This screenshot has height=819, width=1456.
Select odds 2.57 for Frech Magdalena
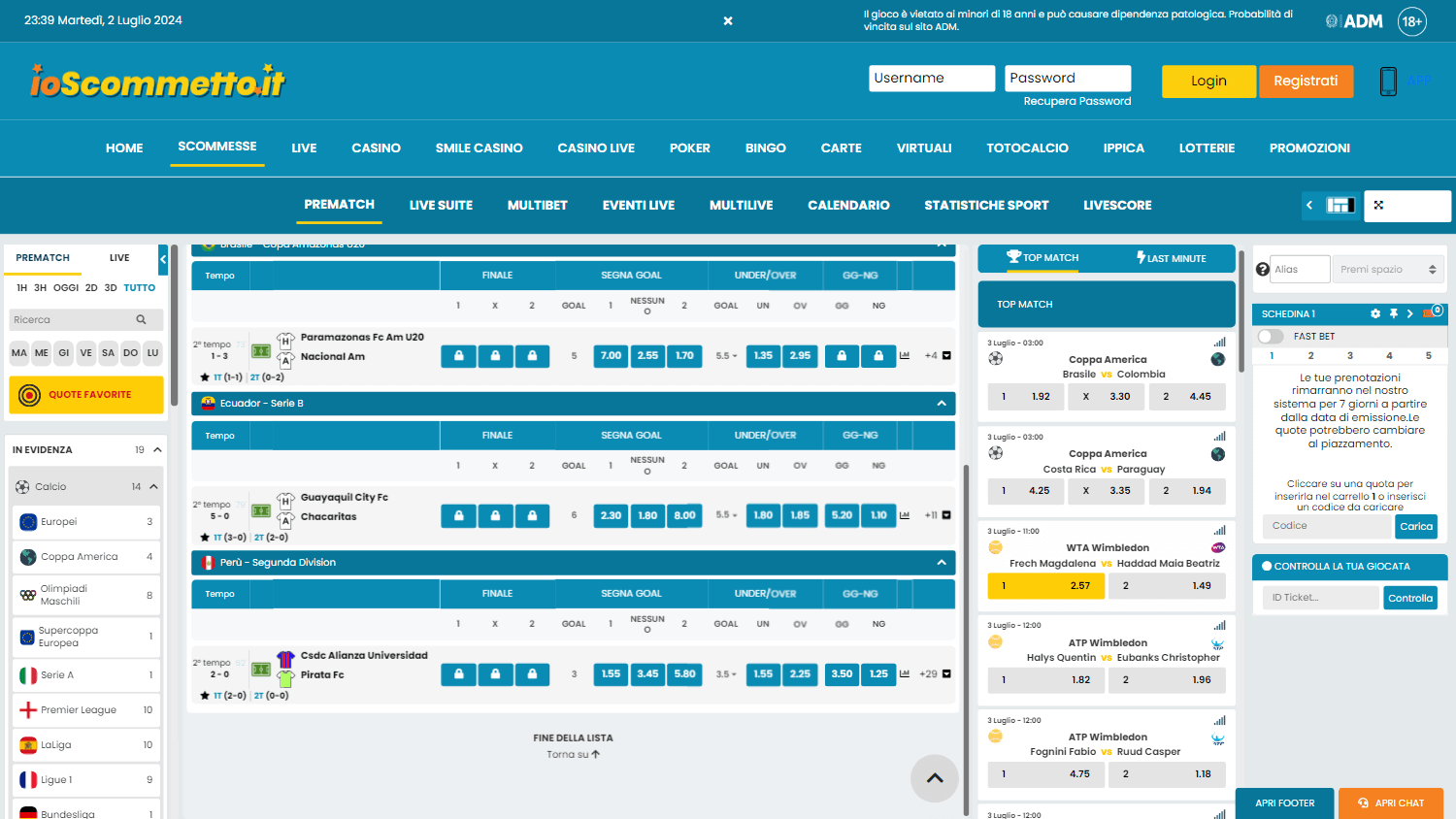[x=1045, y=586]
